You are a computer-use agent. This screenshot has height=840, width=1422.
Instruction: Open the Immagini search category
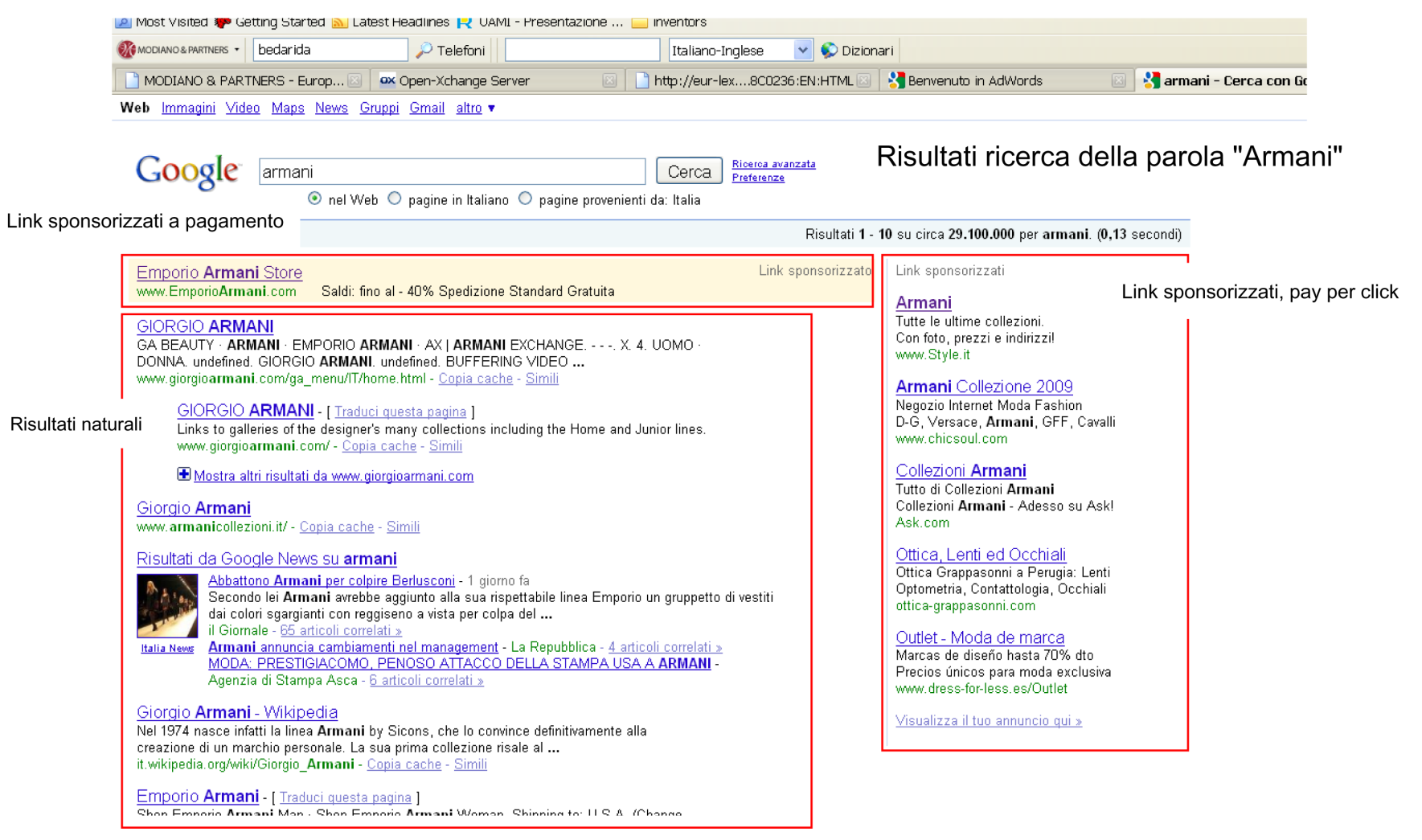(x=188, y=108)
